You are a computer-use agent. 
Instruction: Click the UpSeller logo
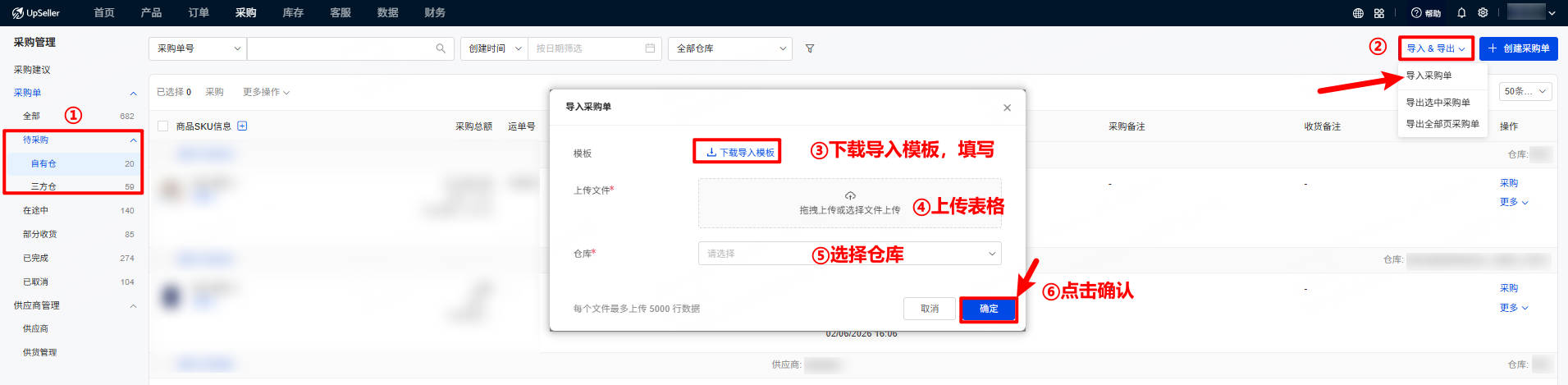tap(36, 13)
